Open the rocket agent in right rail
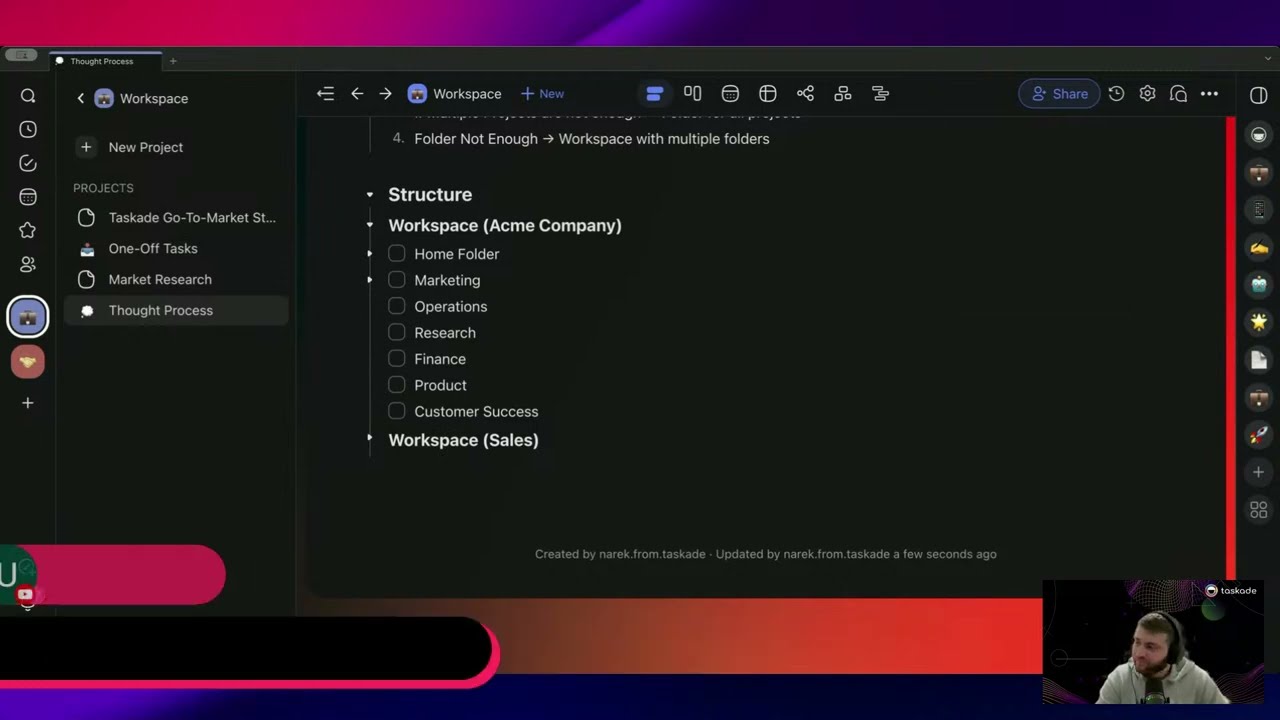Image resolution: width=1280 pixels, height=720 pixels. pyautogui.click(x=1259, y=435)
